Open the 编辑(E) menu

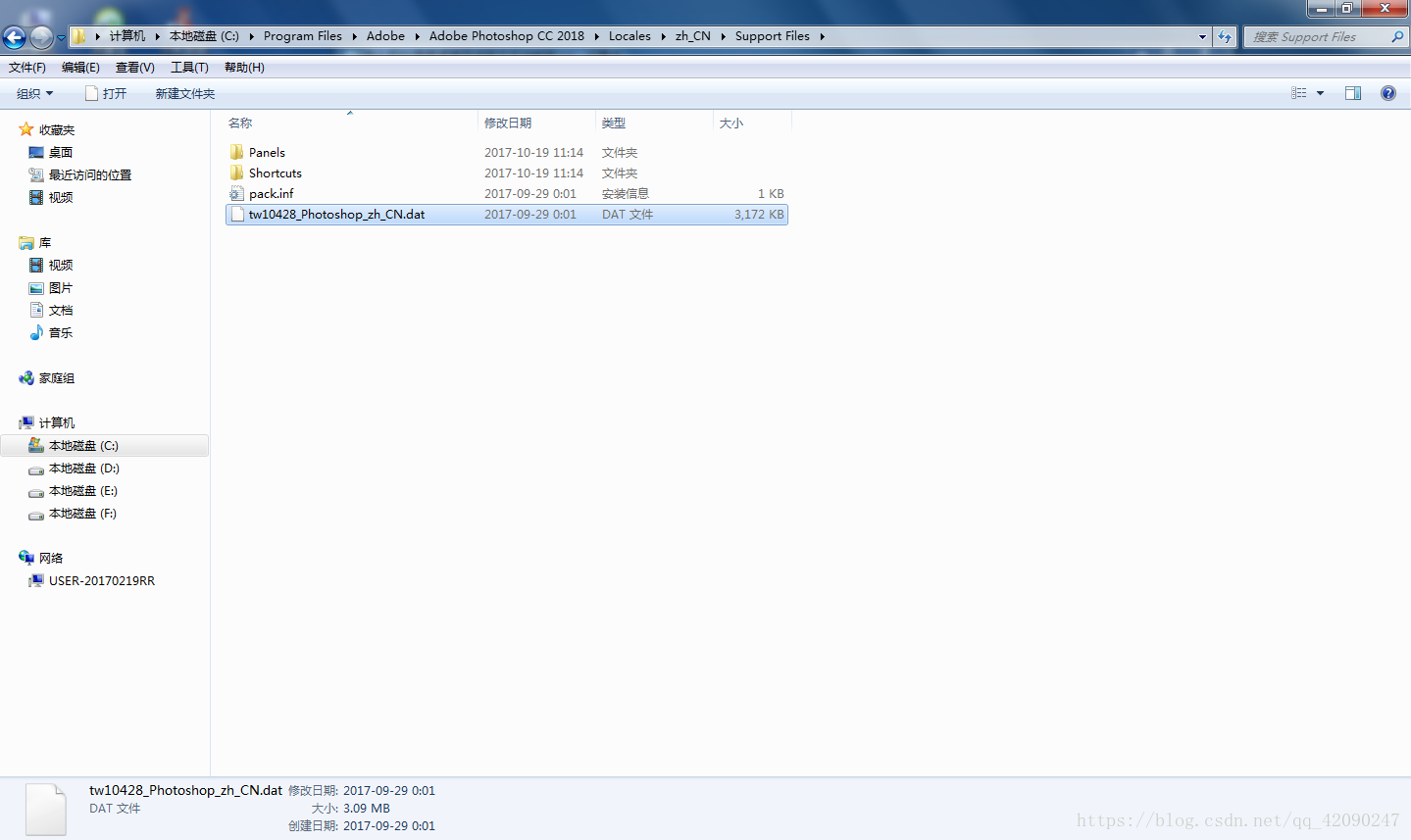[x=80, y=68]
